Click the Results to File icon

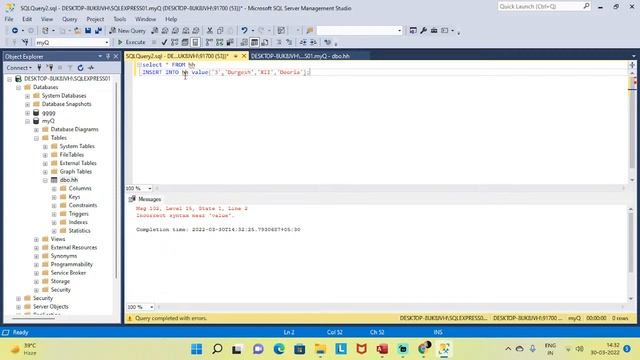[x=265, y=42]
